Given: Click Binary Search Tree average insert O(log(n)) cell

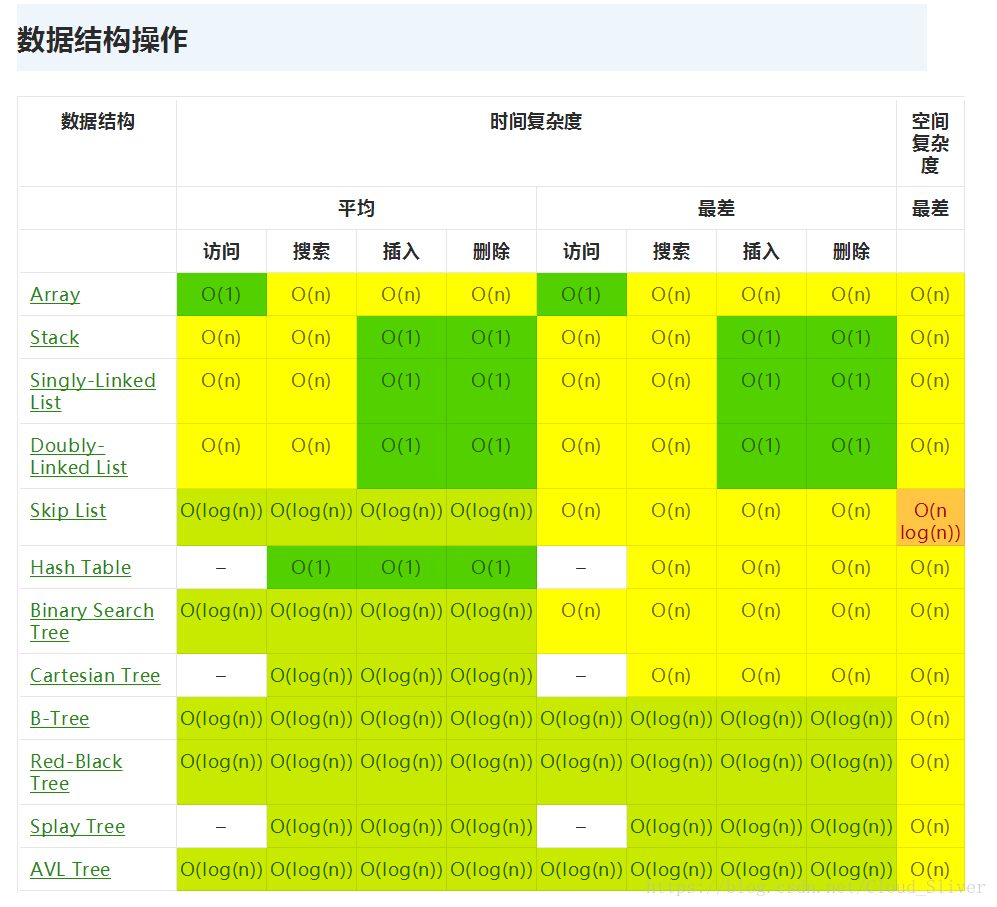Looking at the screenshot, I should 401,621.
